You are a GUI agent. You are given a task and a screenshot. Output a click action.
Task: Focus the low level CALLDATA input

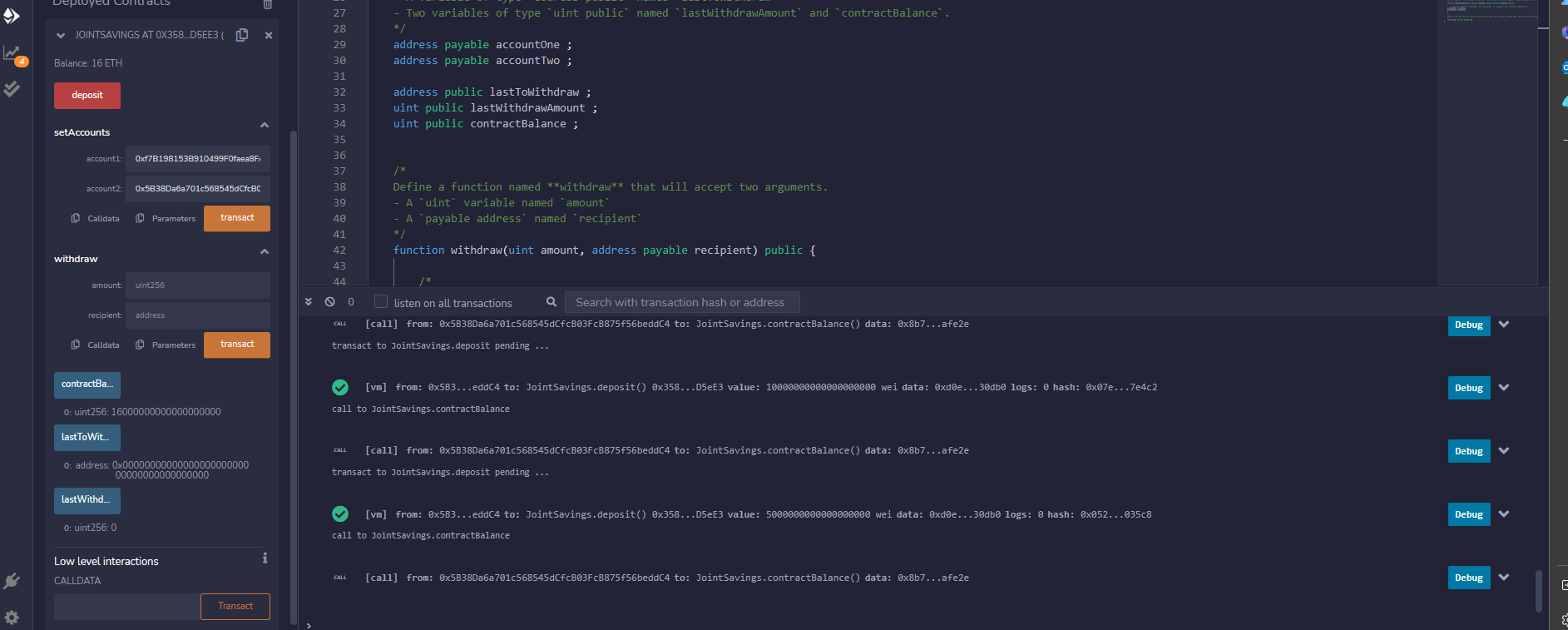tap(127, 607)
